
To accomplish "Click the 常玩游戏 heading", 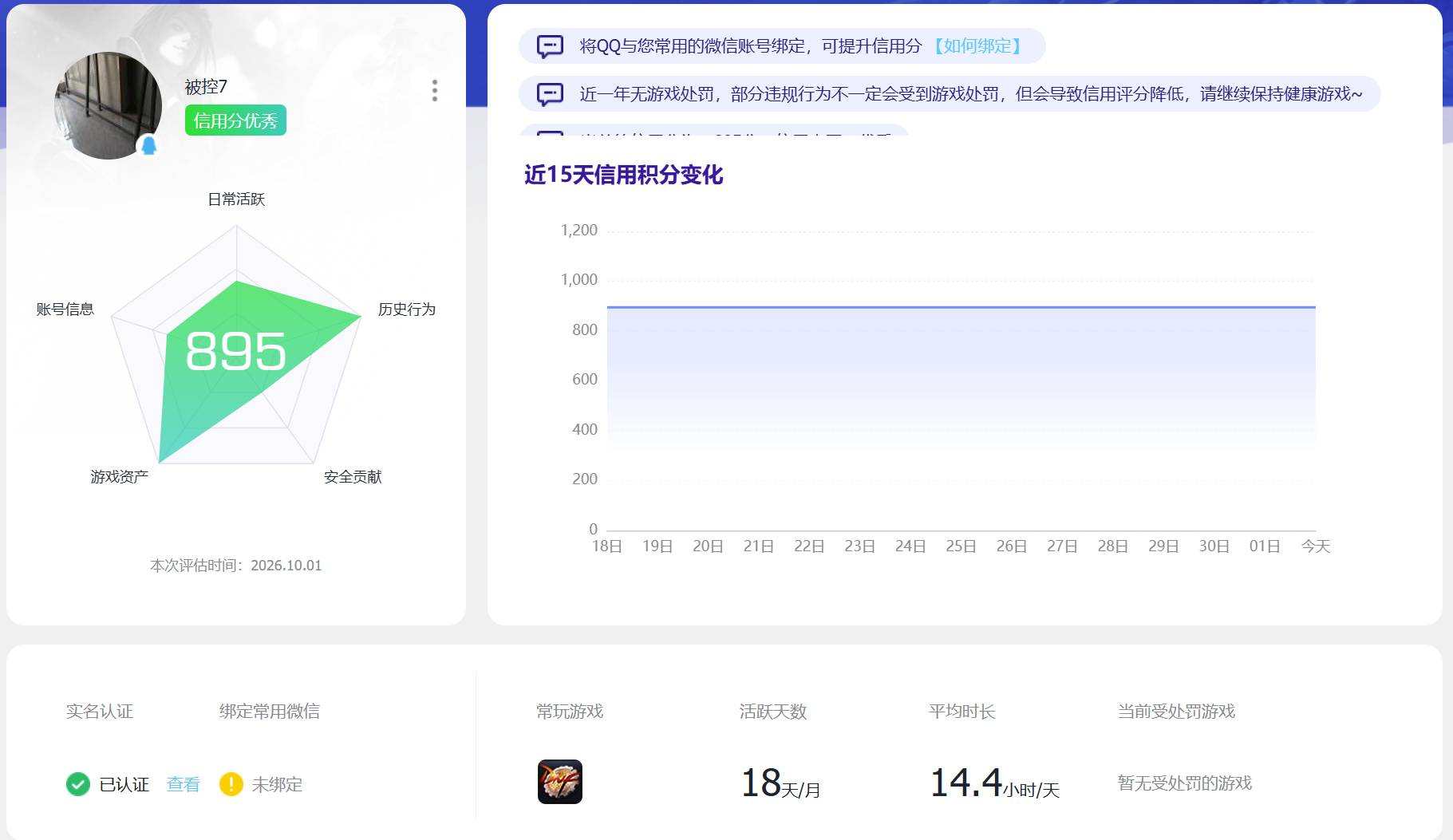I will (570, 712).
